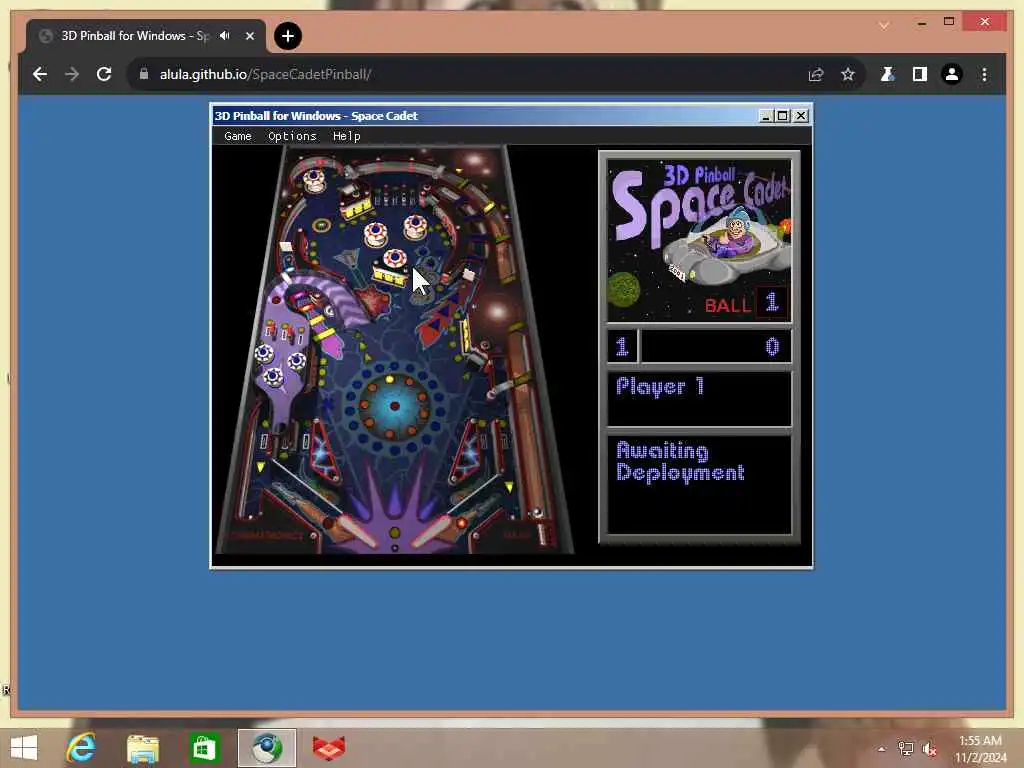Close the 3D Pinball browser tab
The height and width of the screenshot is (768, 1024).
click(249, 36)
